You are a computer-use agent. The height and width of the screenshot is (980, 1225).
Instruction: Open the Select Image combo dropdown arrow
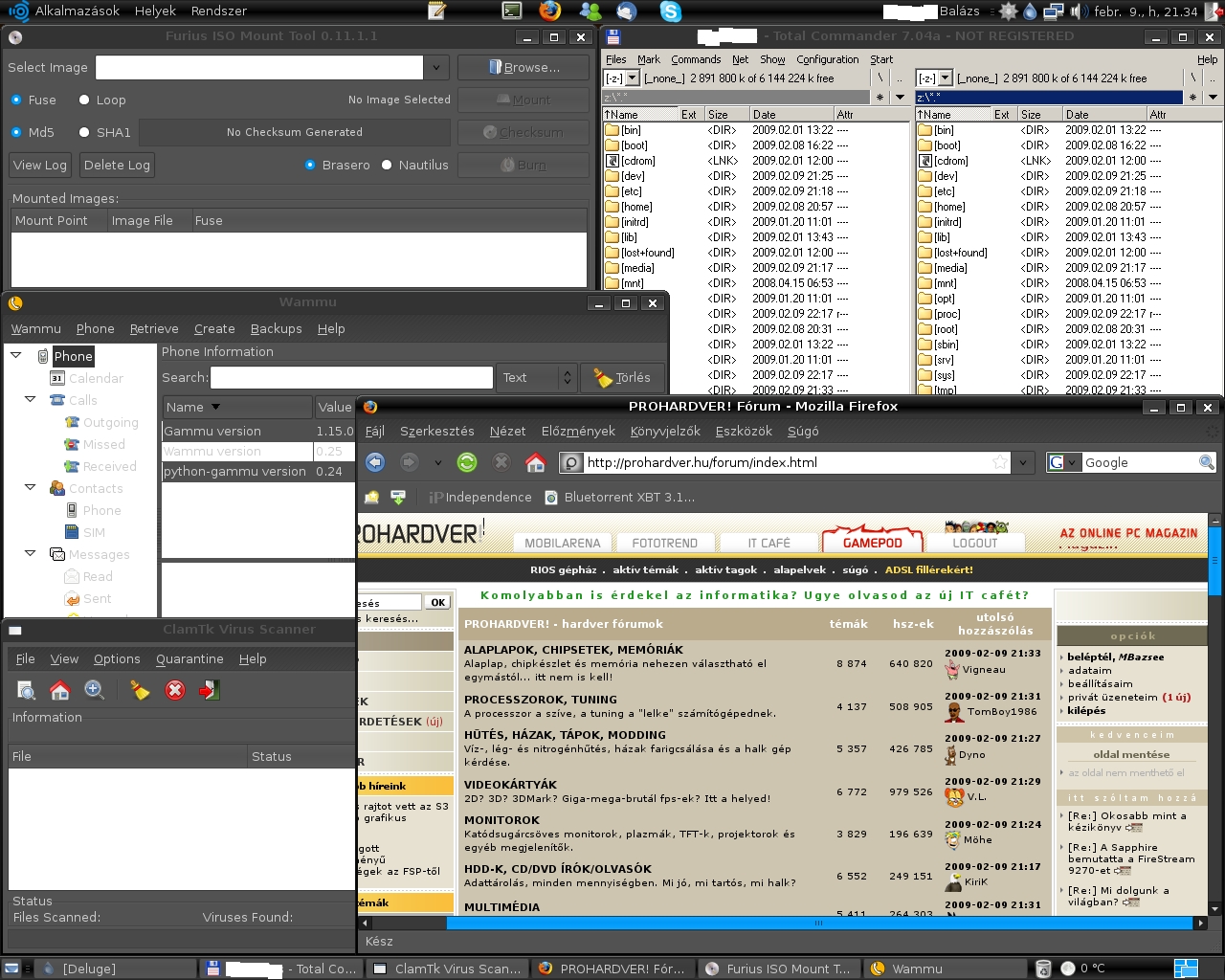(x=436, y=68)
